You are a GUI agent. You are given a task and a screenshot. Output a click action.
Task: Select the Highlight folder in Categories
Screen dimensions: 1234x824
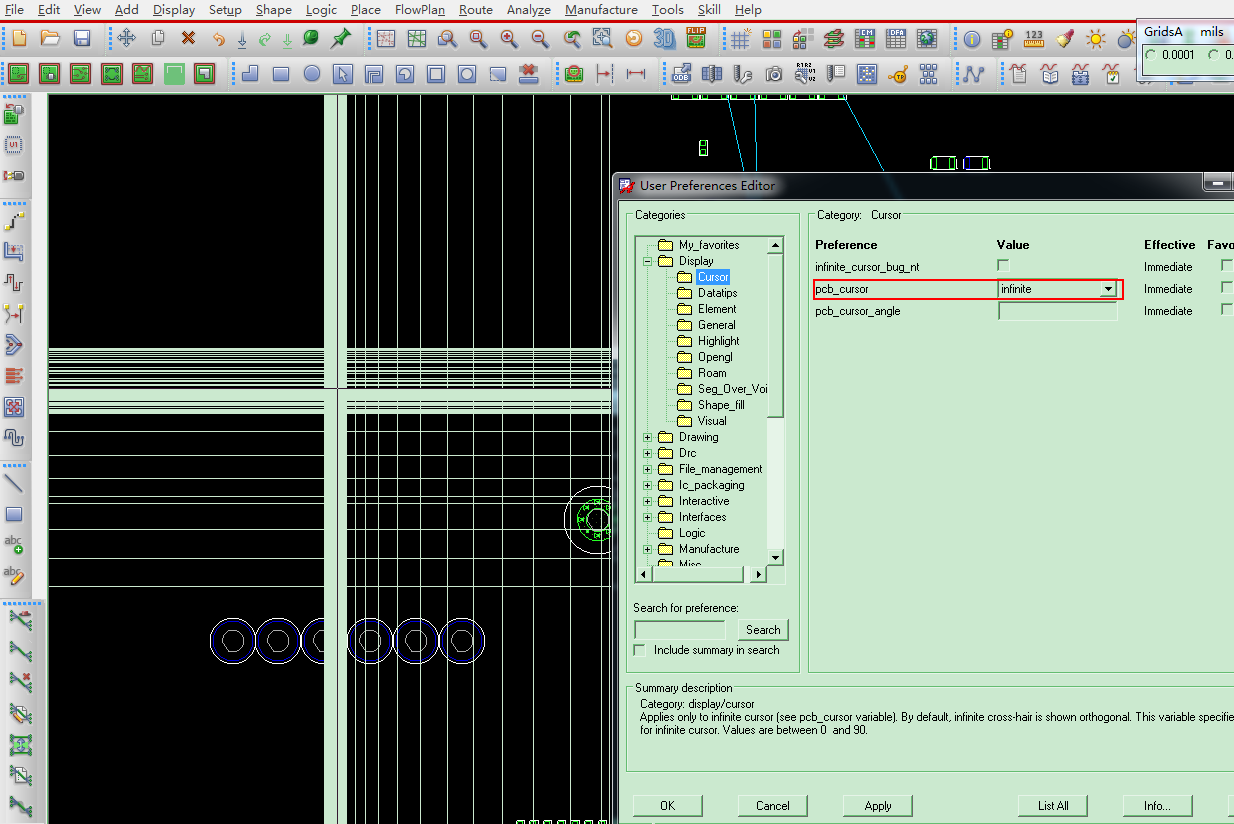tap(718, 341)
